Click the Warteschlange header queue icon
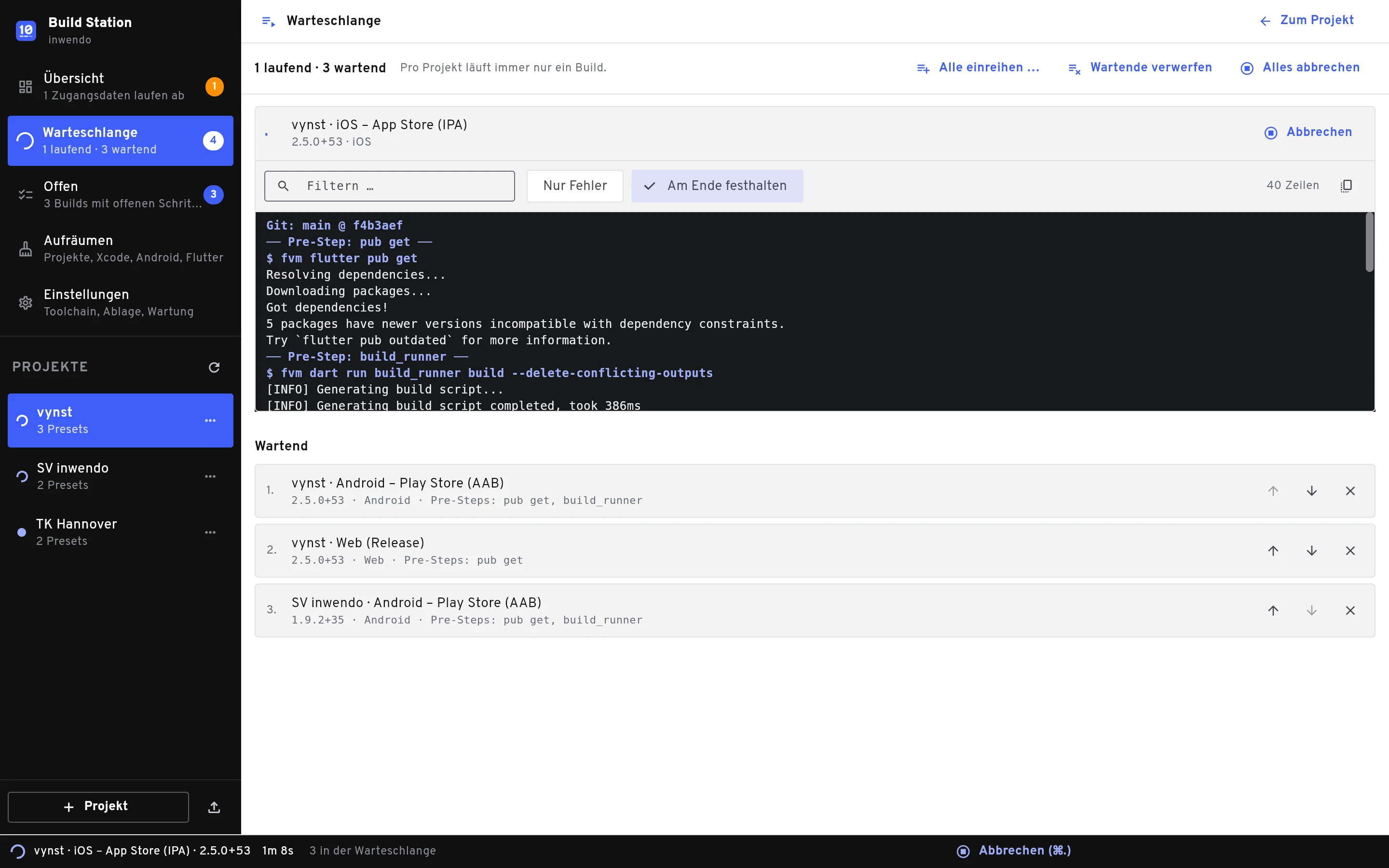 point(268,22)
